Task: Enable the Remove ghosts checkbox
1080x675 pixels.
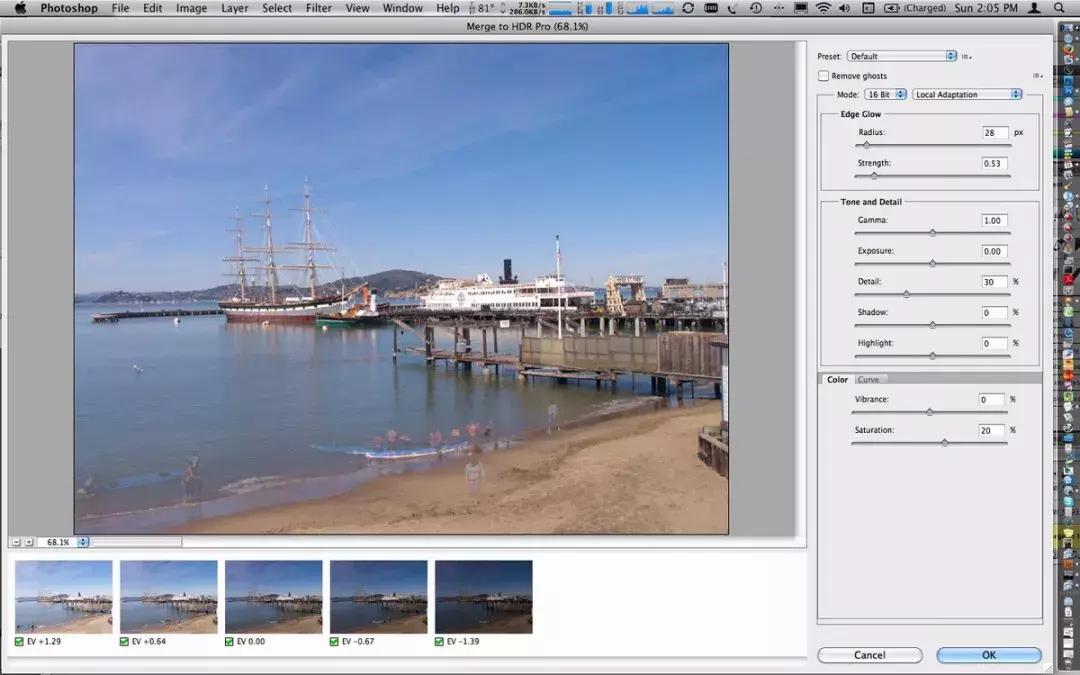Action: tap(823, 76)
